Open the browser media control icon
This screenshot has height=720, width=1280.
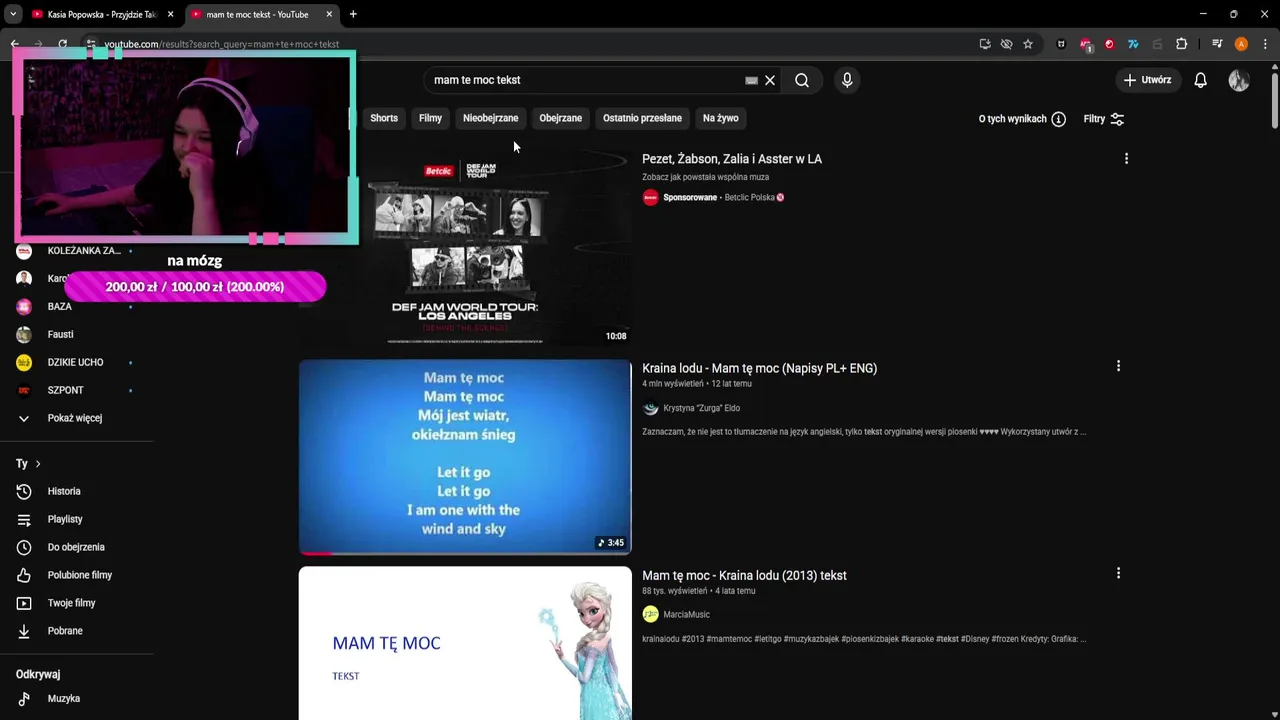[x=1217, y=44]
